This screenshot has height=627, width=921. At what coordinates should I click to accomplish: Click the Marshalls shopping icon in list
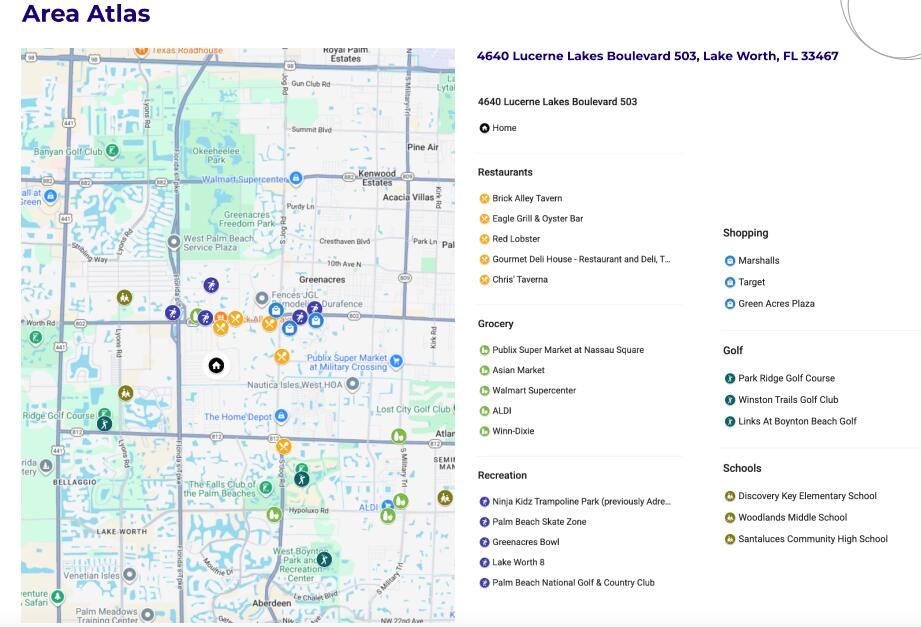pos(730,261)
